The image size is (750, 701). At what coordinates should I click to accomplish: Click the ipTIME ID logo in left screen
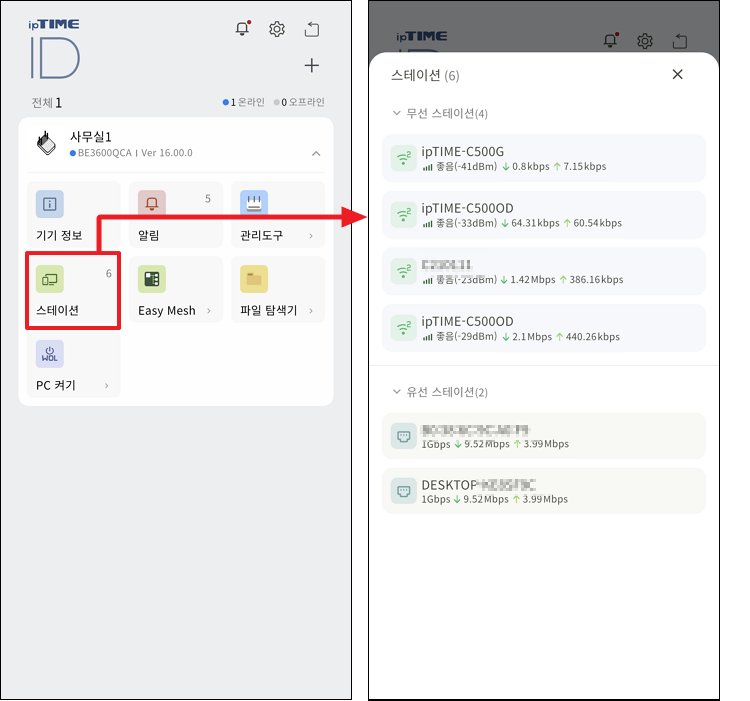(54, 50)
